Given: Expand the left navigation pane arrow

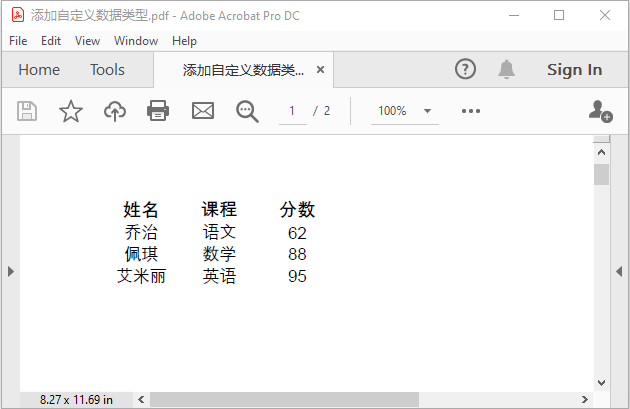Looking at the screenshot, I should pyautogui.click(x=11, y=272).
